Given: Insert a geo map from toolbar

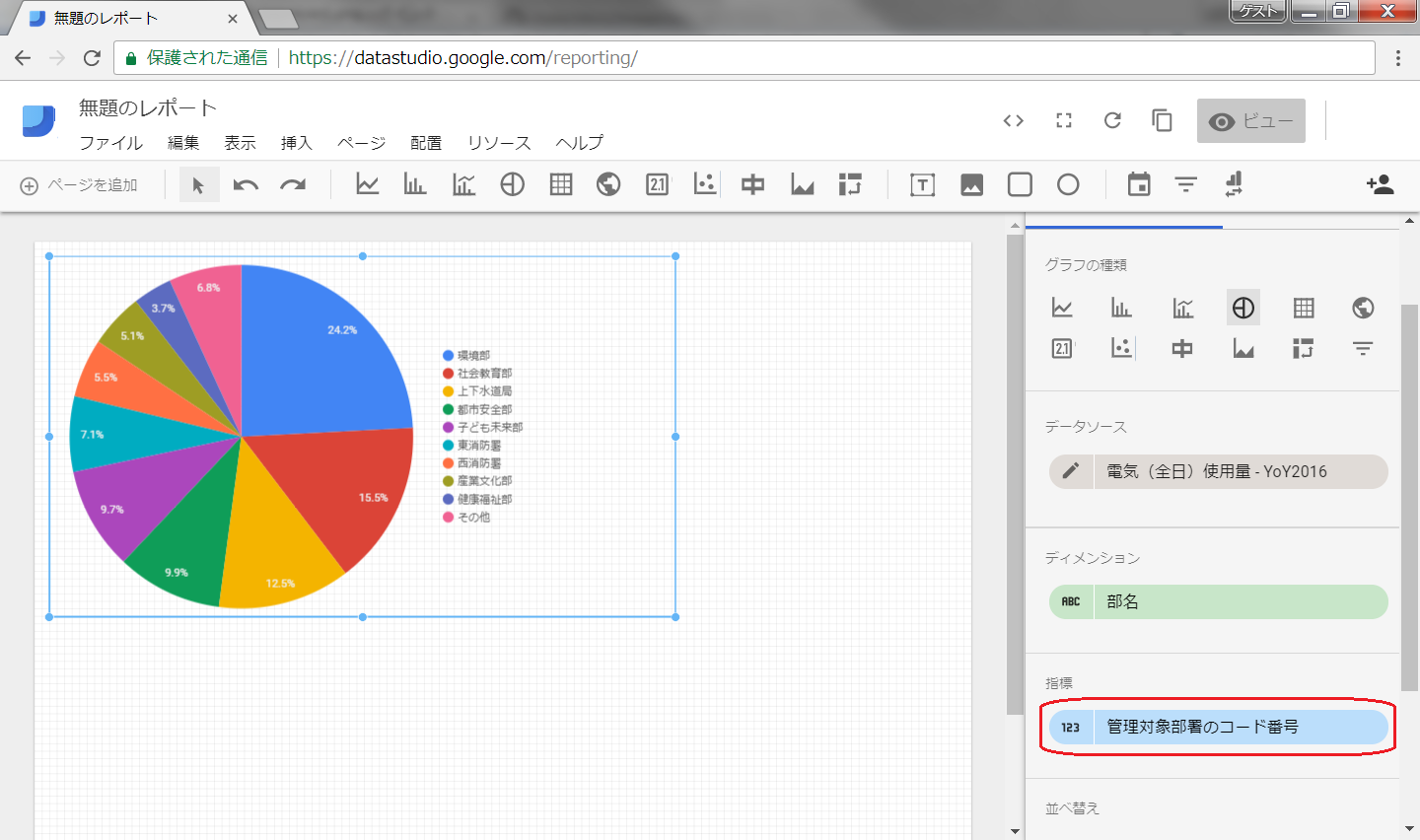Looking at the screenshot, I should pos(608,184).
